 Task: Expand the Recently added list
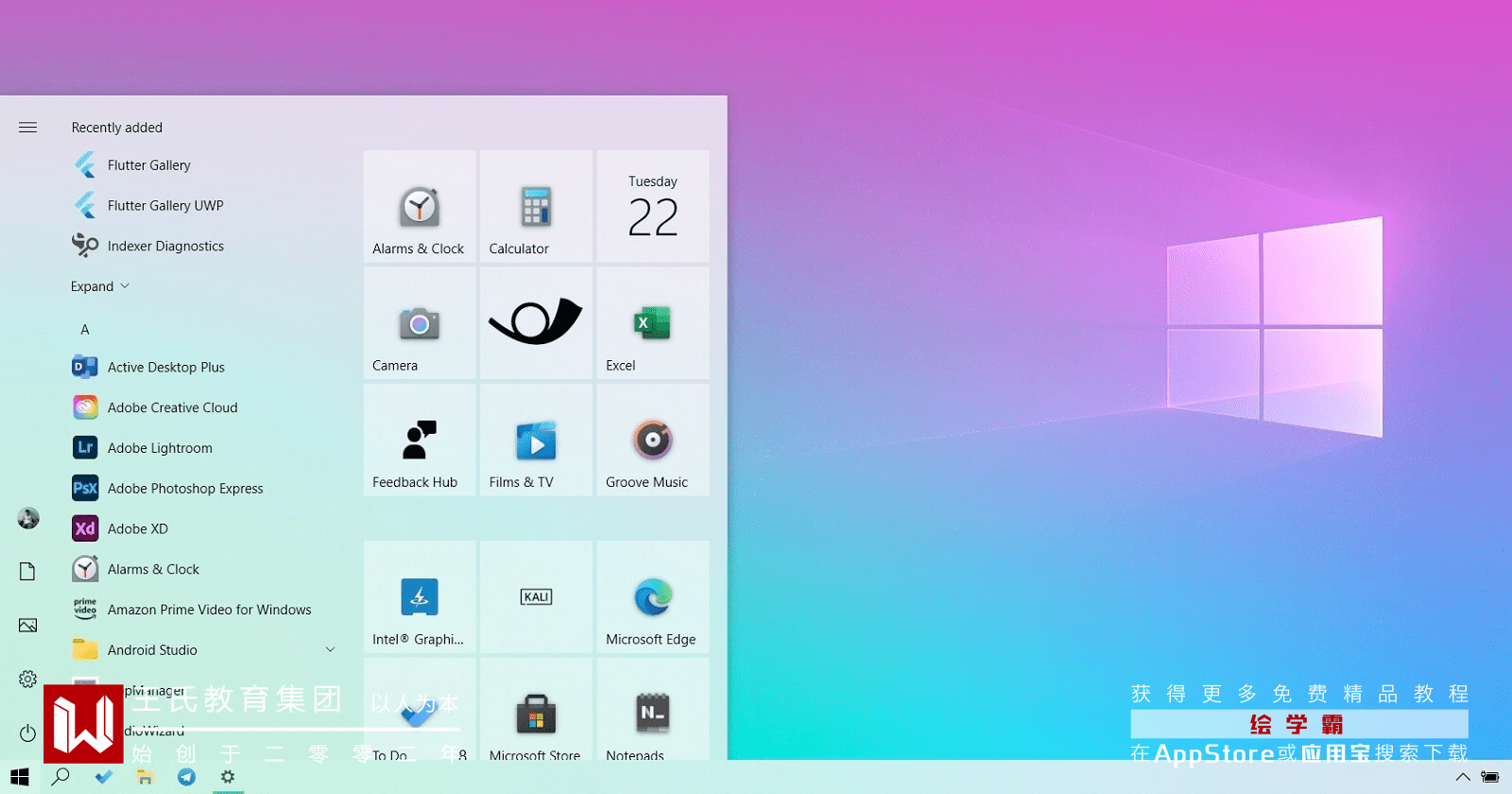click(x=99, y=286)
